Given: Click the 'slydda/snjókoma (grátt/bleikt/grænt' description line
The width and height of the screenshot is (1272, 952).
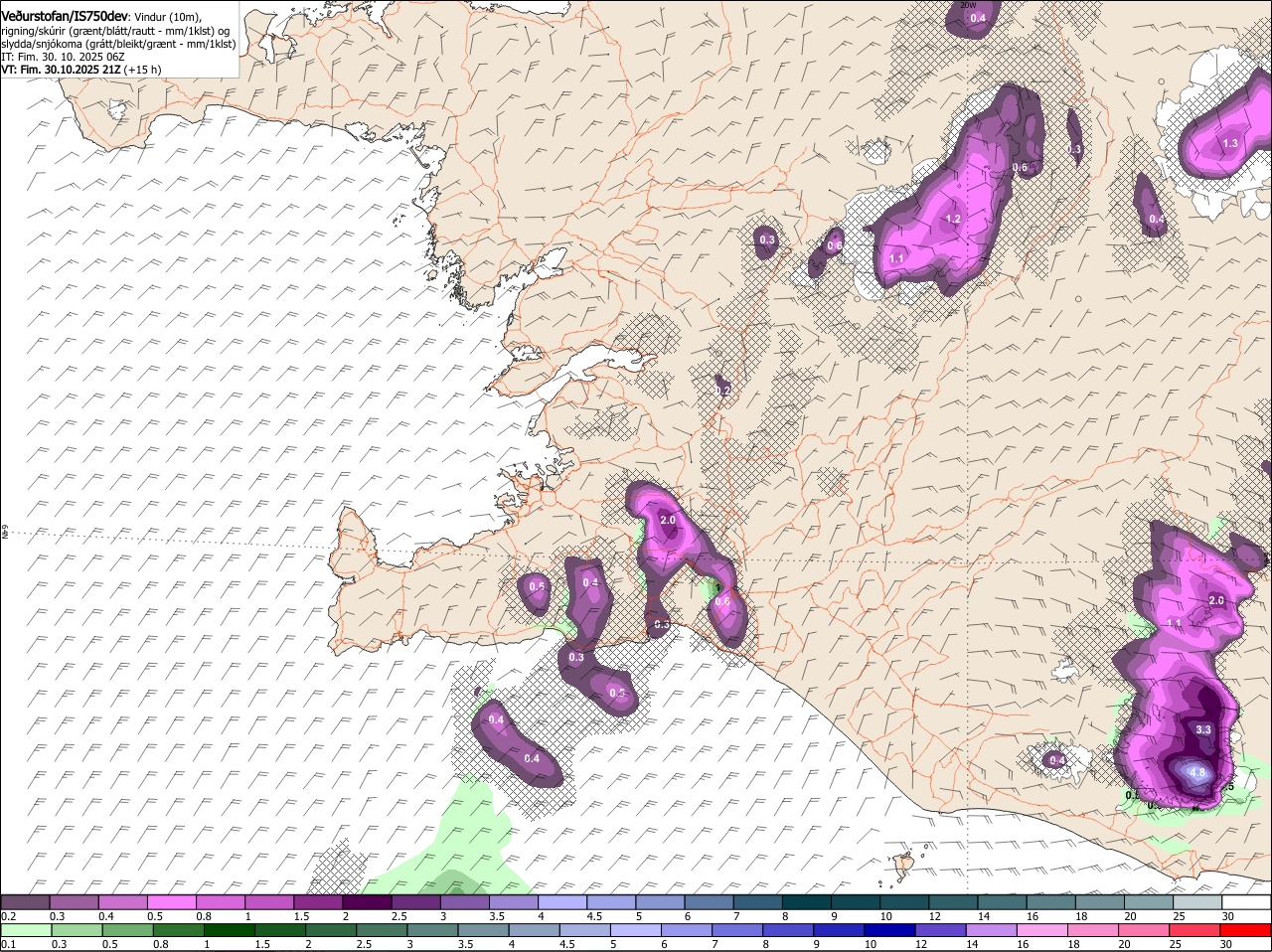Looking at the screenshot, I should click(118, 44).
